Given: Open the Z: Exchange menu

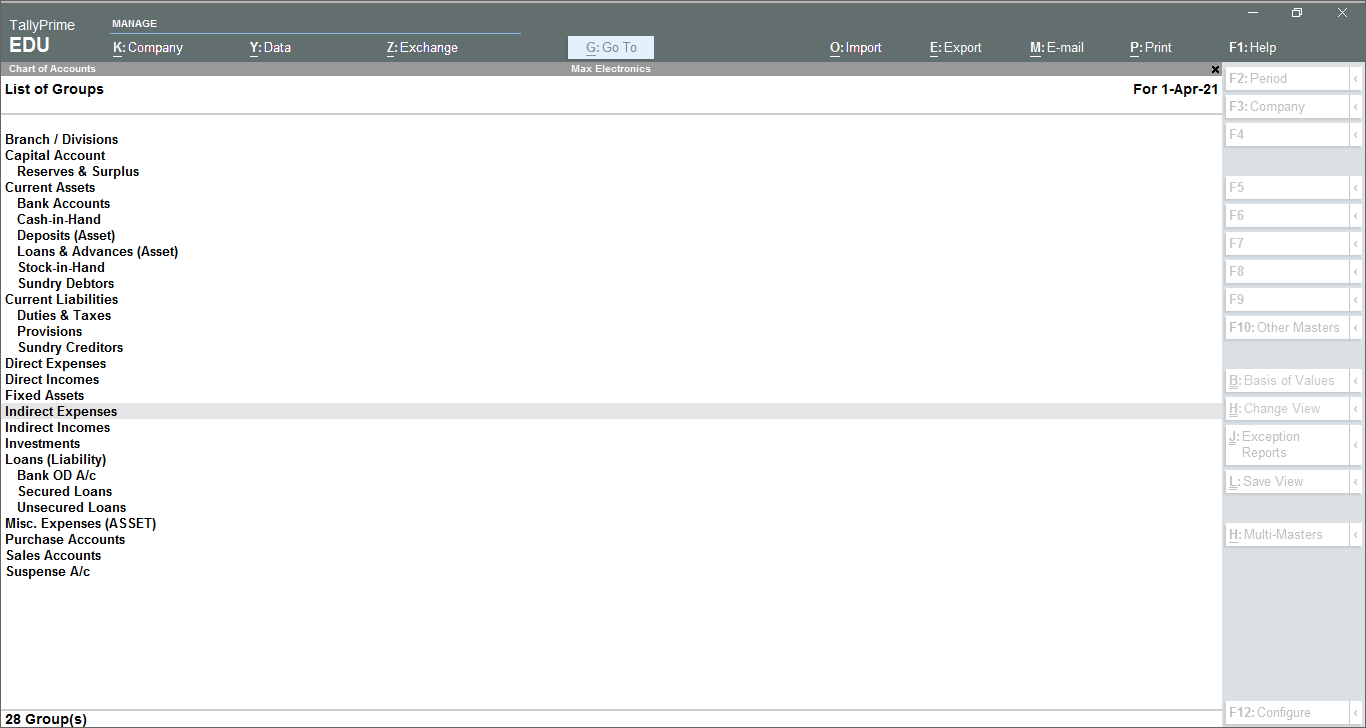Looking at the screenshot, I should coord(422,47).
